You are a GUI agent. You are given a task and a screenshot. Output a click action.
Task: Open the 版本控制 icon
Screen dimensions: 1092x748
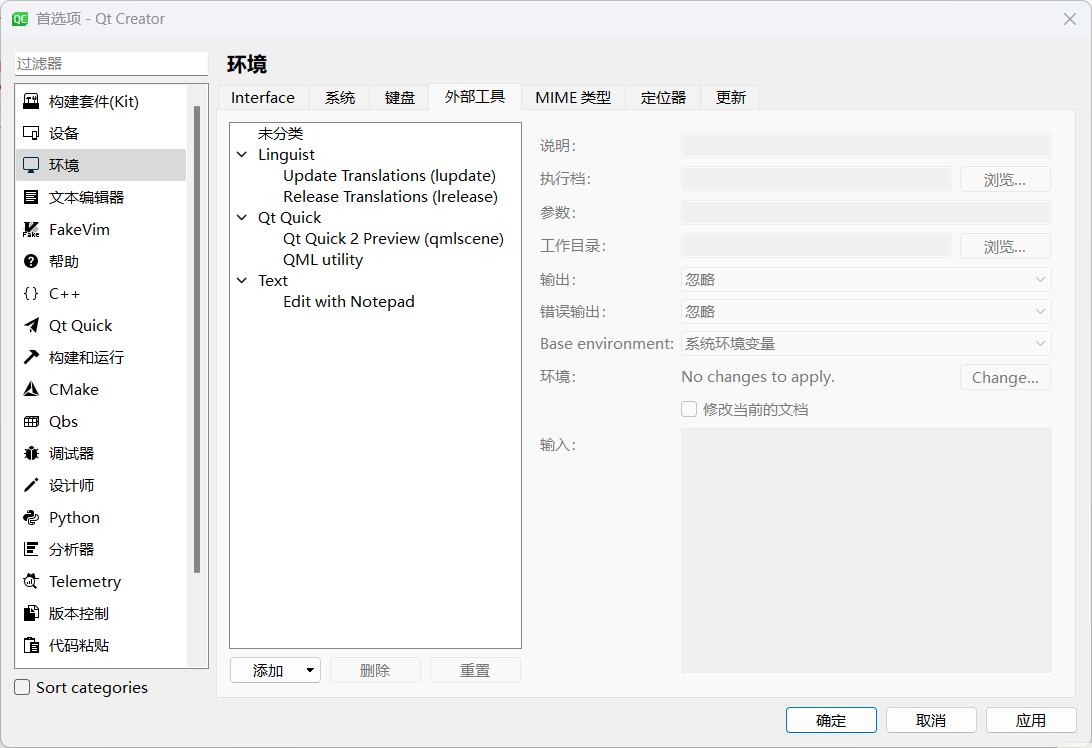click(31, 614)
